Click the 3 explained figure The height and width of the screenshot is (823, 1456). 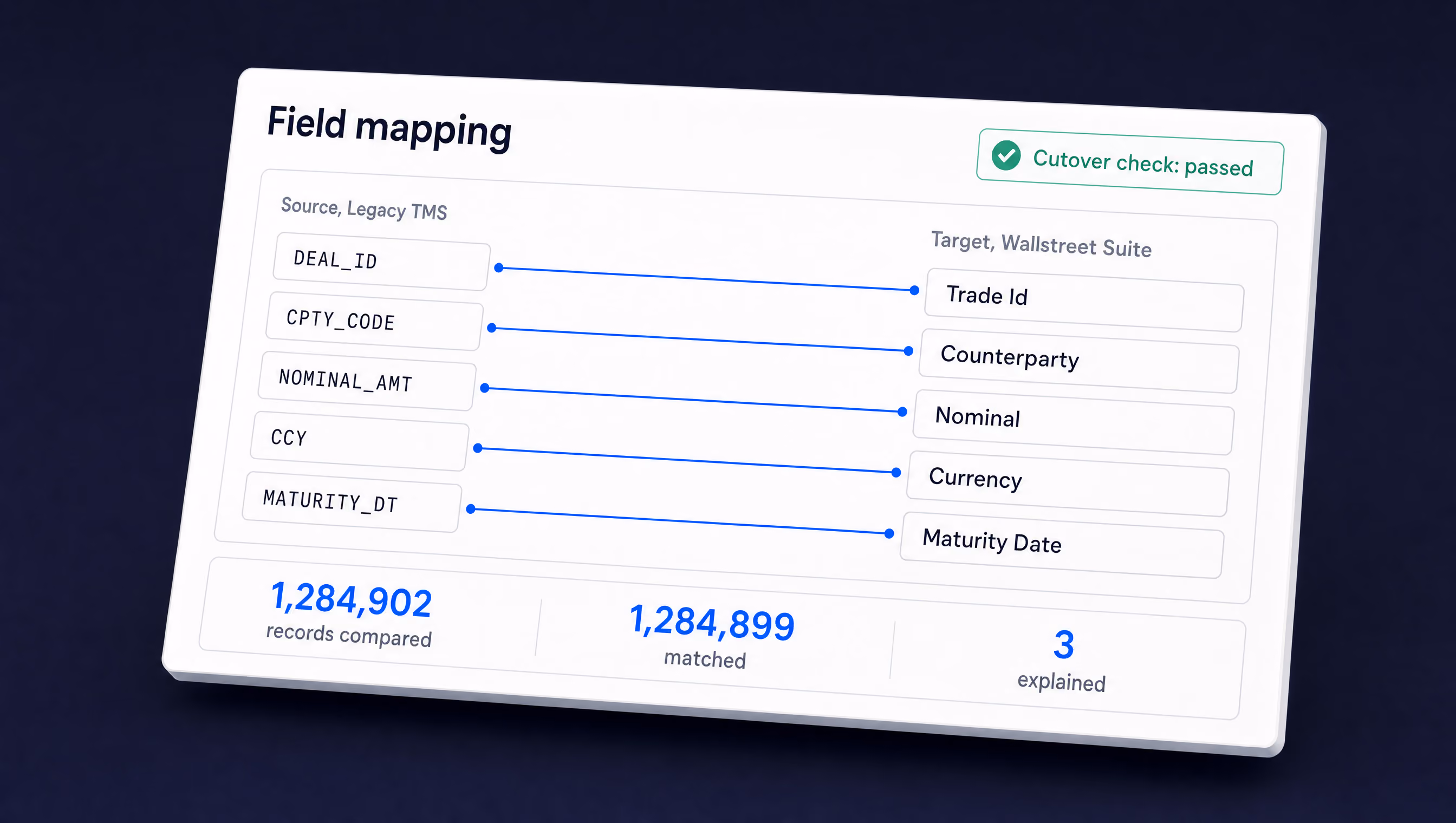click(x=1064, y=644)
